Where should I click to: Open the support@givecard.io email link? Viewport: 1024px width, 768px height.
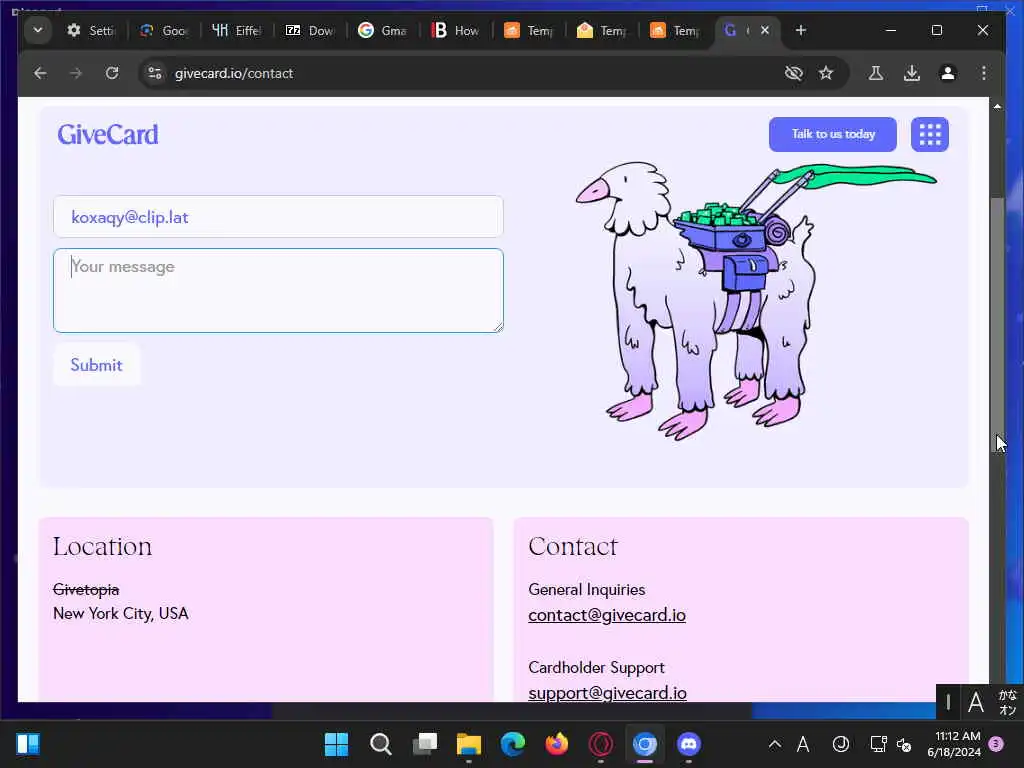(607, 693)
